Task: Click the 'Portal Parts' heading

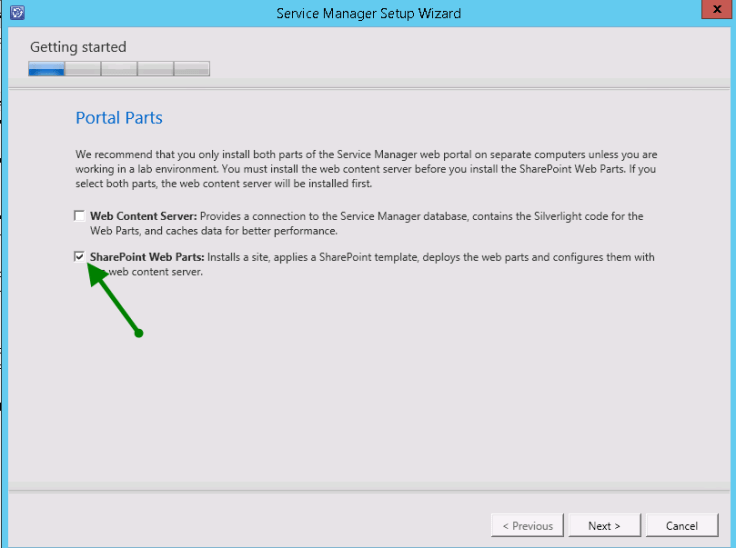Action: 119,118
